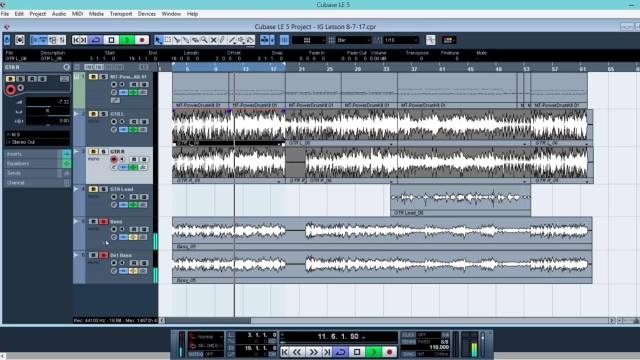Adjust the Inspector pan slider
The width and height of the screenshot is (640, 360).
47,111
